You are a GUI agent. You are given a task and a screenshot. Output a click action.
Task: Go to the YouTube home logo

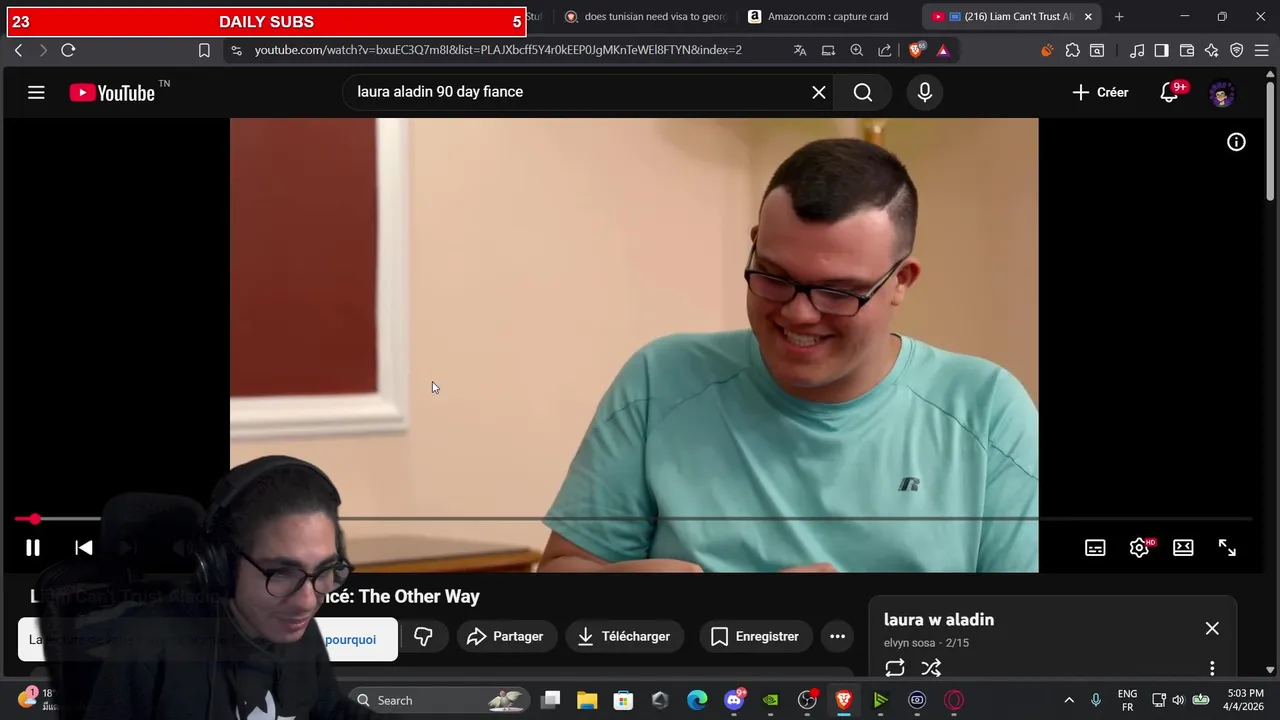(x=112, y=93)
